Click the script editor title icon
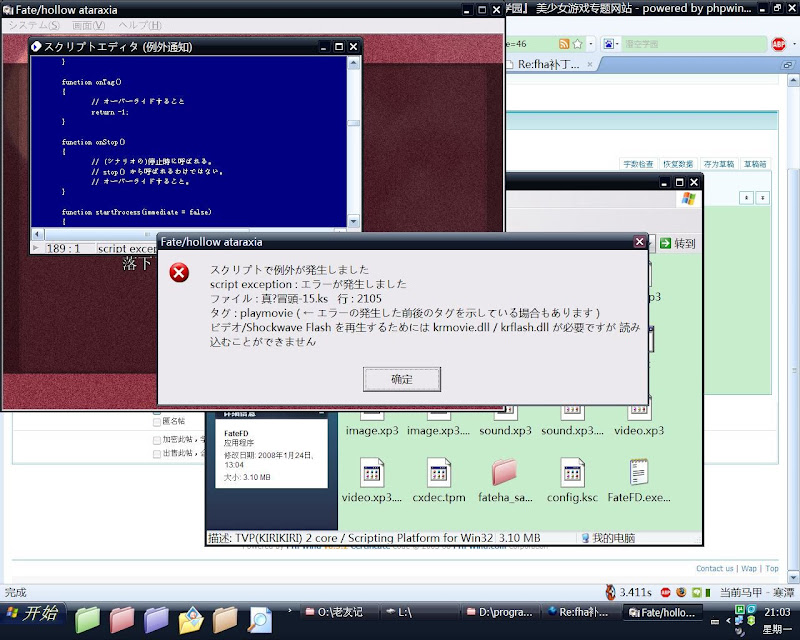Screen dimensions: 800x640 [x=36, y=47]
